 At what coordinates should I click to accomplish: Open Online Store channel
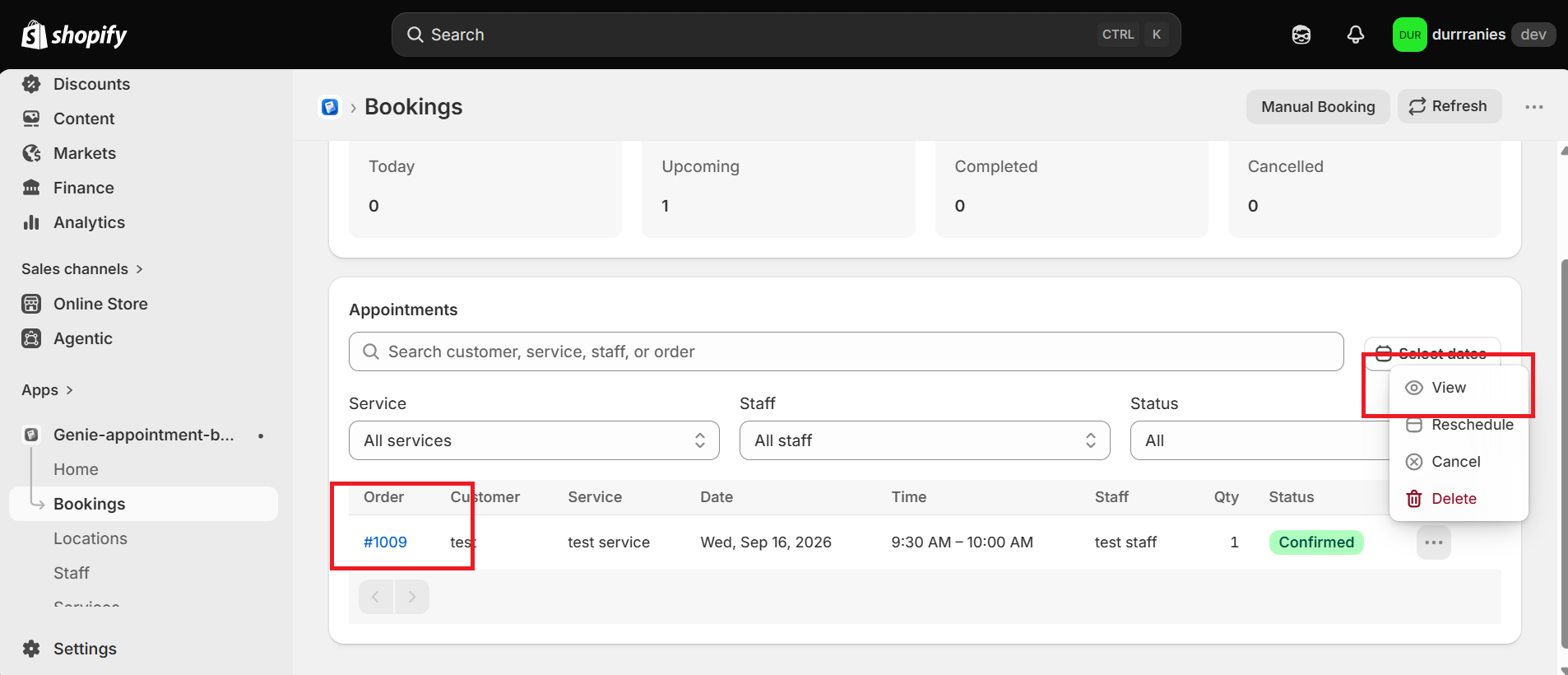100,304
